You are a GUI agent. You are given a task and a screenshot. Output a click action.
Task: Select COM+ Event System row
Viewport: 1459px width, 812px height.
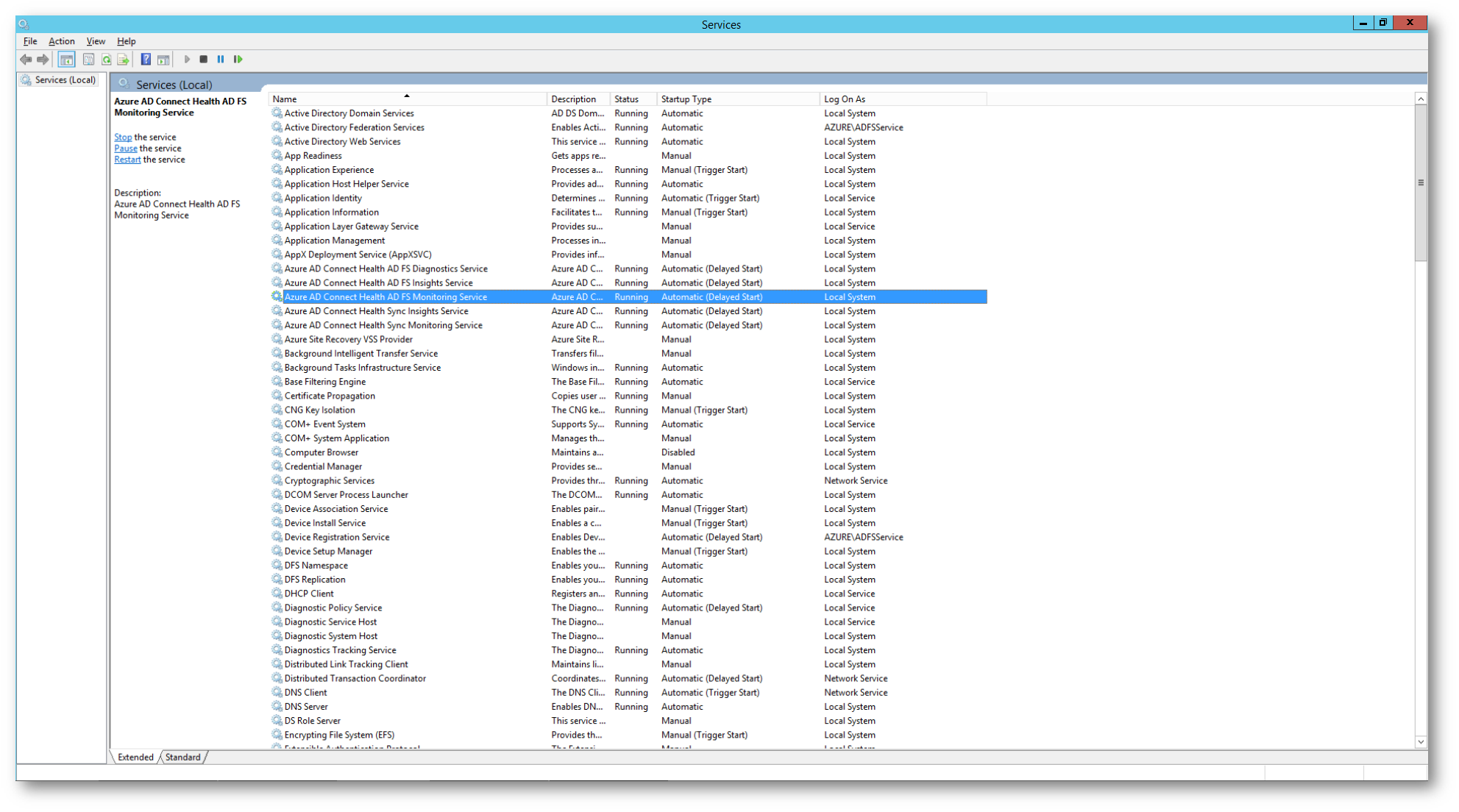[628, 424]
